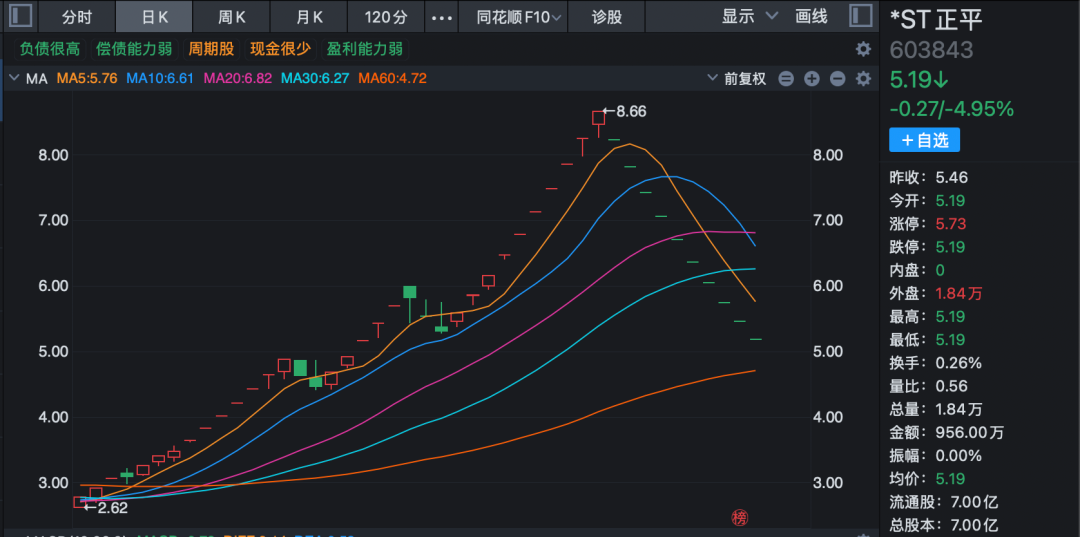Open the 月K monthly chart view
The width and height of the screenshot is (1080, 537).
309,17
